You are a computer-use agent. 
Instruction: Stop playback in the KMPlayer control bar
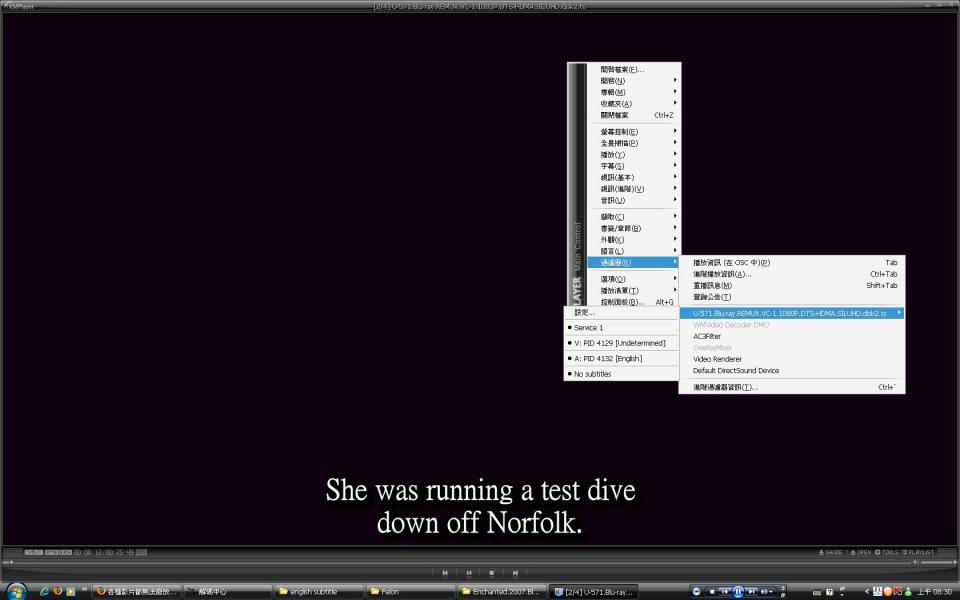click(x=492, y=573)
